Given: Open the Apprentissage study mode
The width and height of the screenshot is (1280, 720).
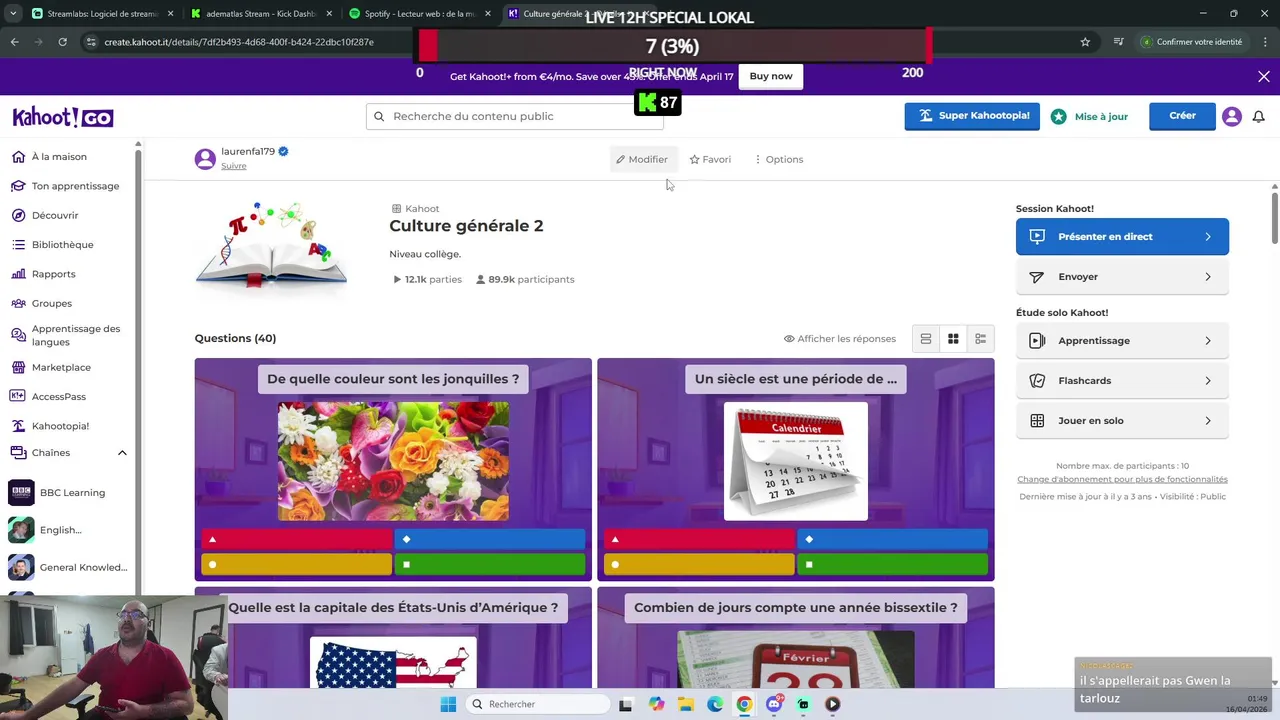Looking at the screenshot, I should (1122, 341).
